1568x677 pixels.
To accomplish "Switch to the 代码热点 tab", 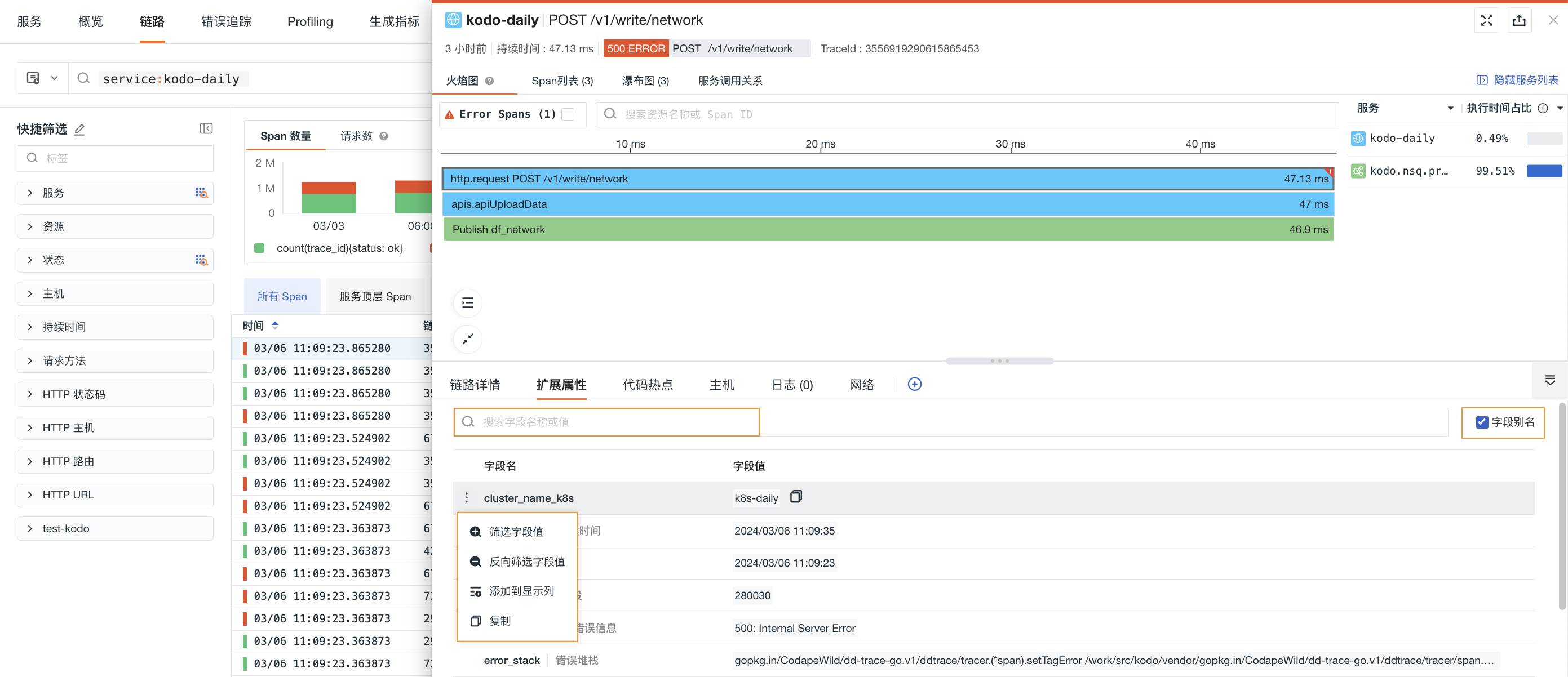I will coord(648,385).
